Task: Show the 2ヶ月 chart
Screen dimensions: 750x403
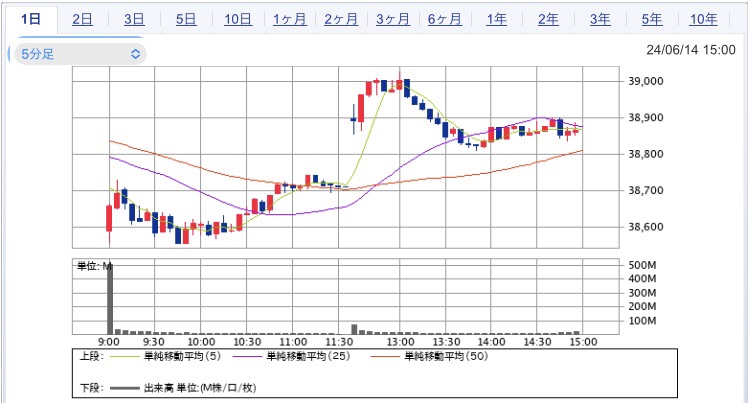Action: click(x=341, y=19)
